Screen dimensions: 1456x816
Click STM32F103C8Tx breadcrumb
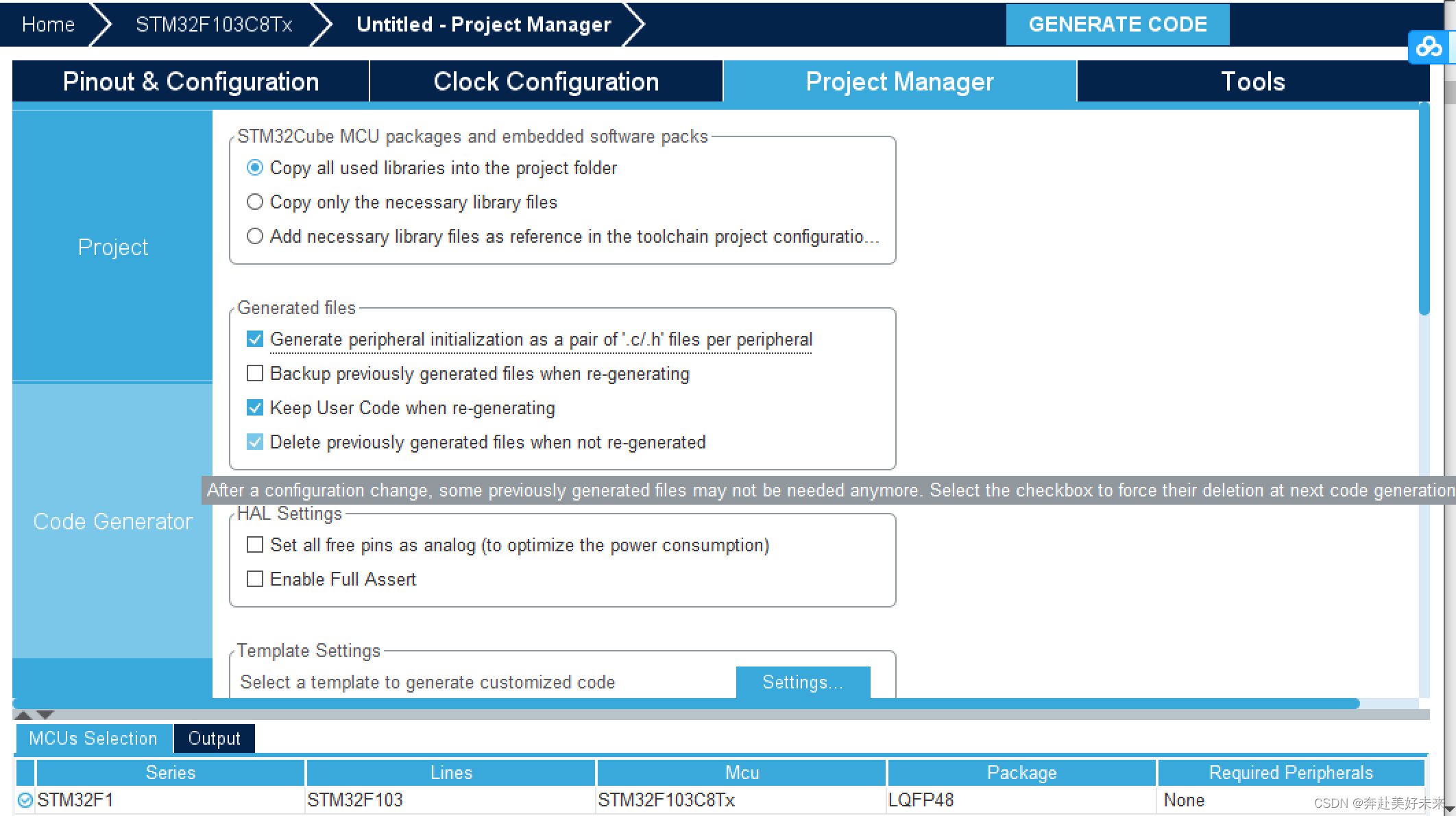(x=214, y=25)
